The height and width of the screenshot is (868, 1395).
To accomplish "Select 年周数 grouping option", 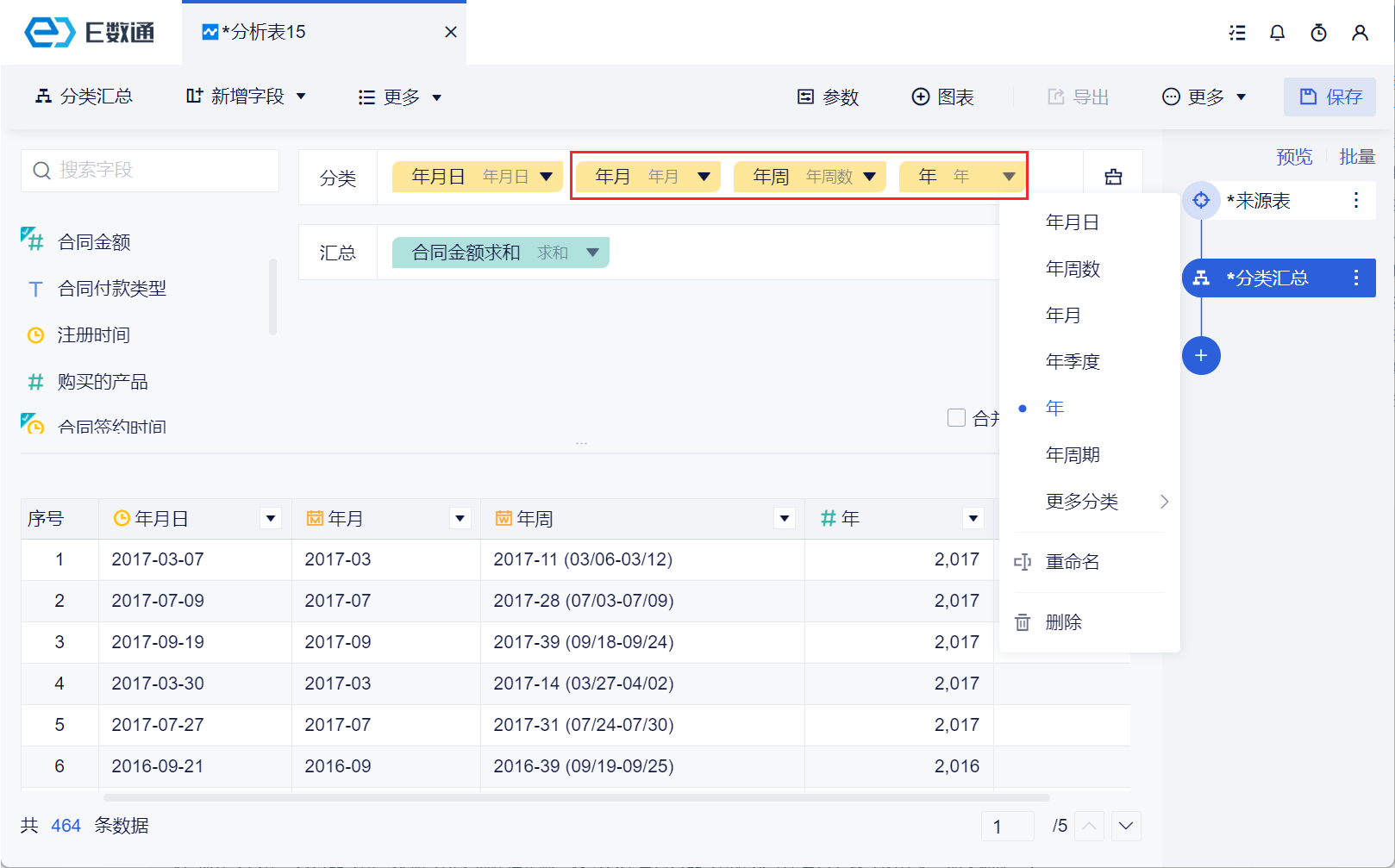I will click(1073, 269).
